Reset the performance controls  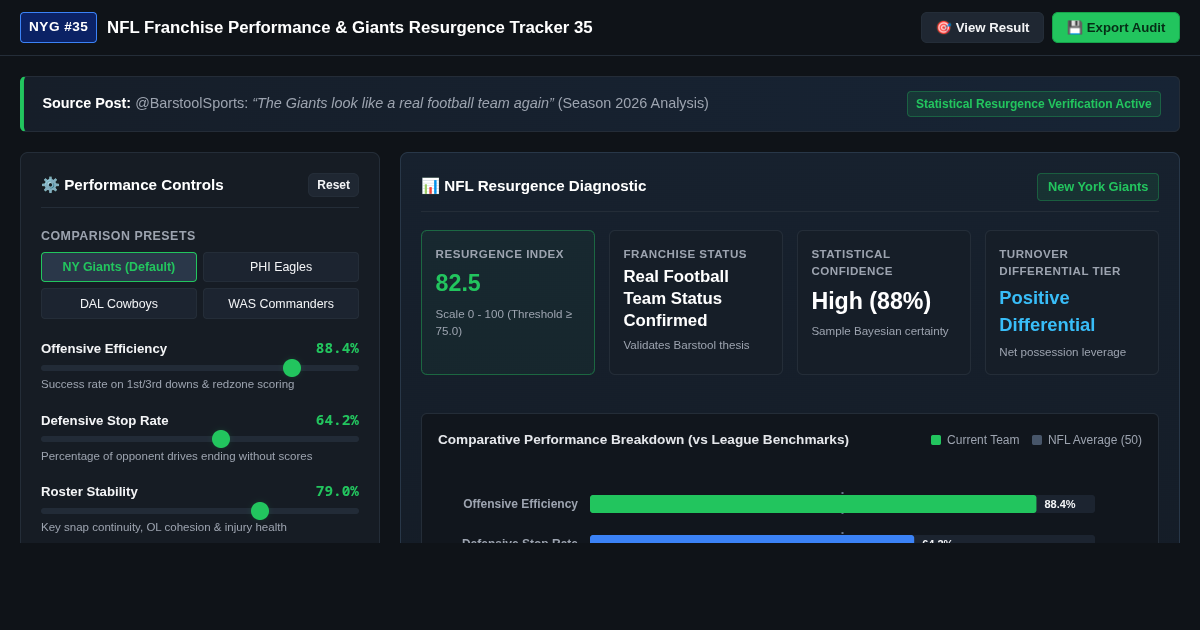(333, 185)
